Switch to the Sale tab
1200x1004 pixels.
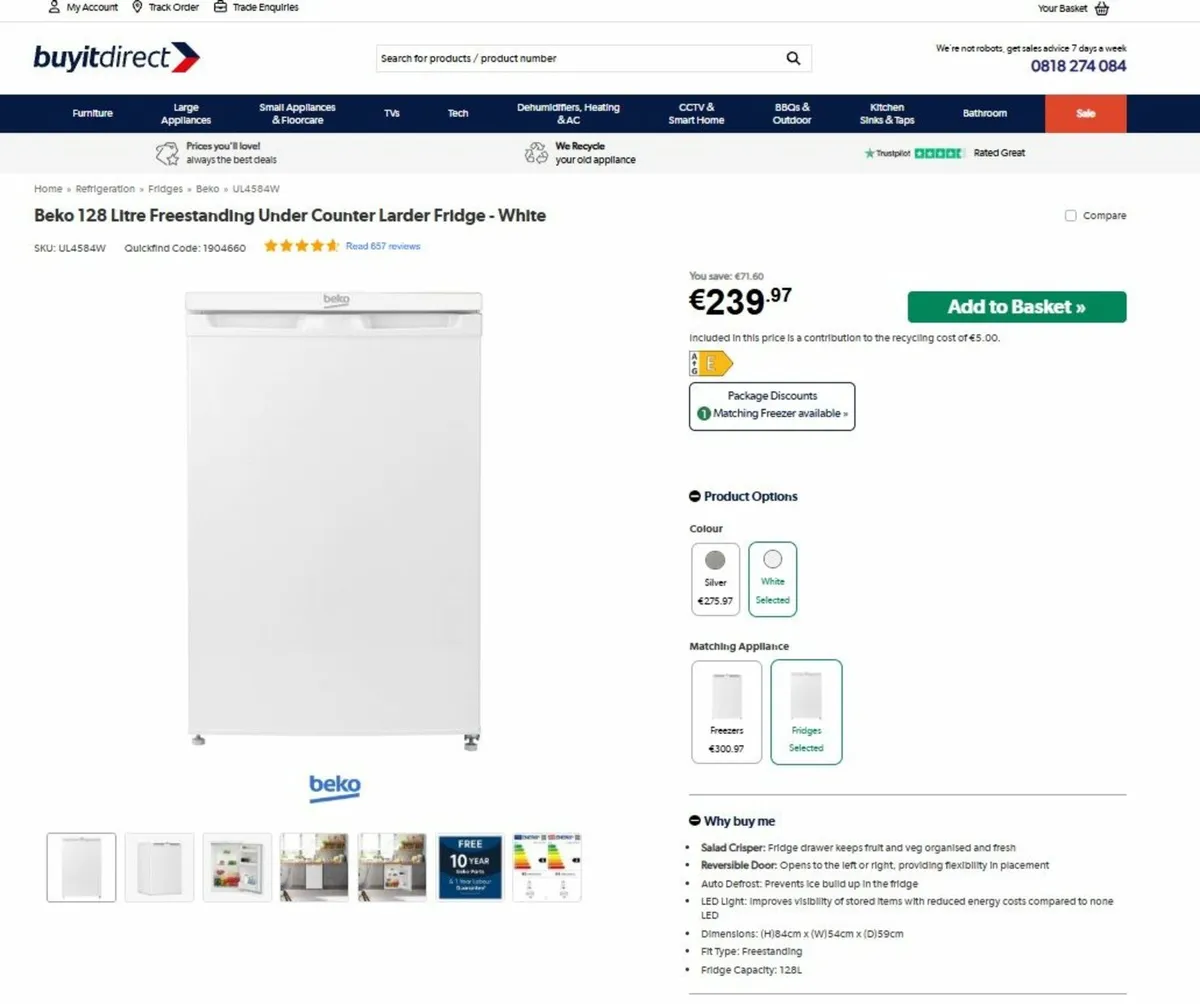click(x=1085, y=113)
